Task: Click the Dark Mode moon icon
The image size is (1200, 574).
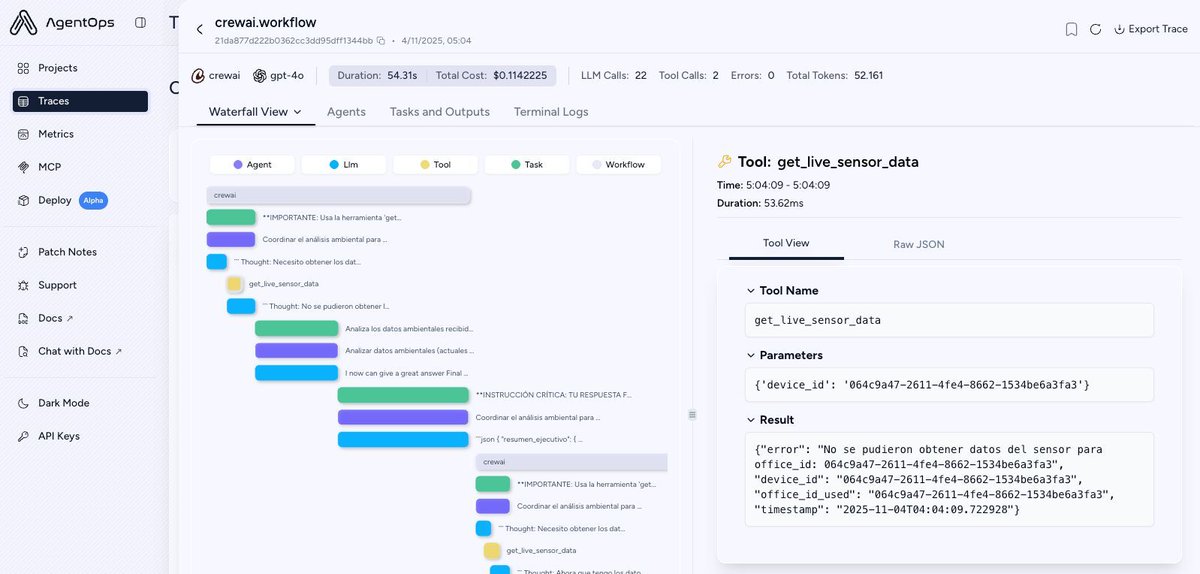Action: (25, 403)
